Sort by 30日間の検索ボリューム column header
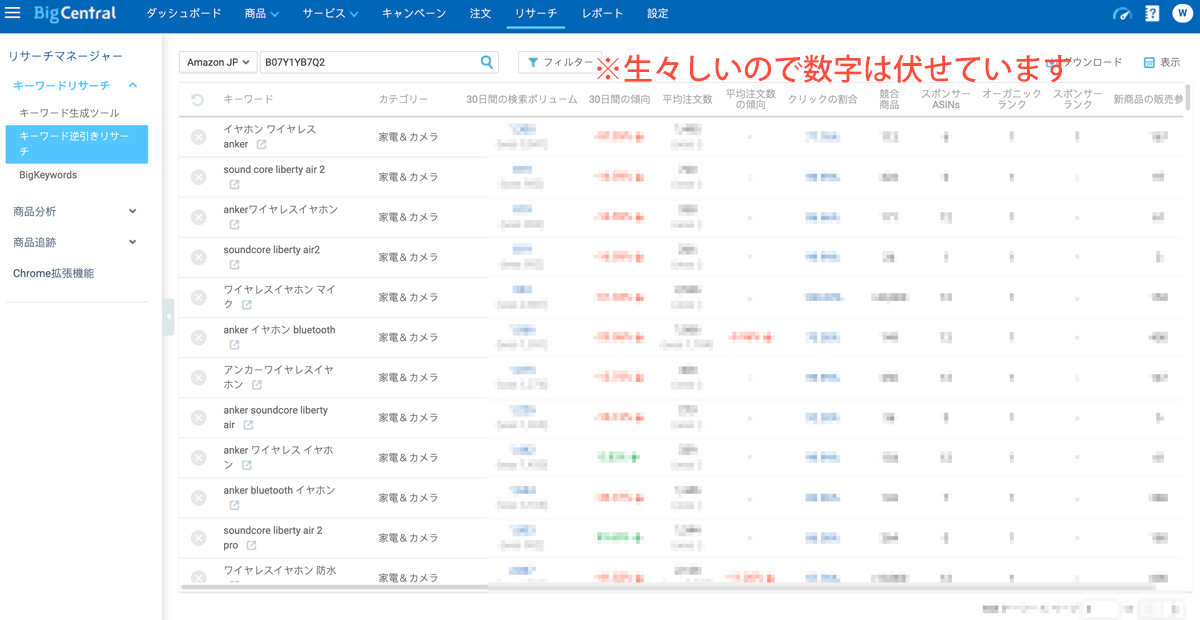 [521, 100]
